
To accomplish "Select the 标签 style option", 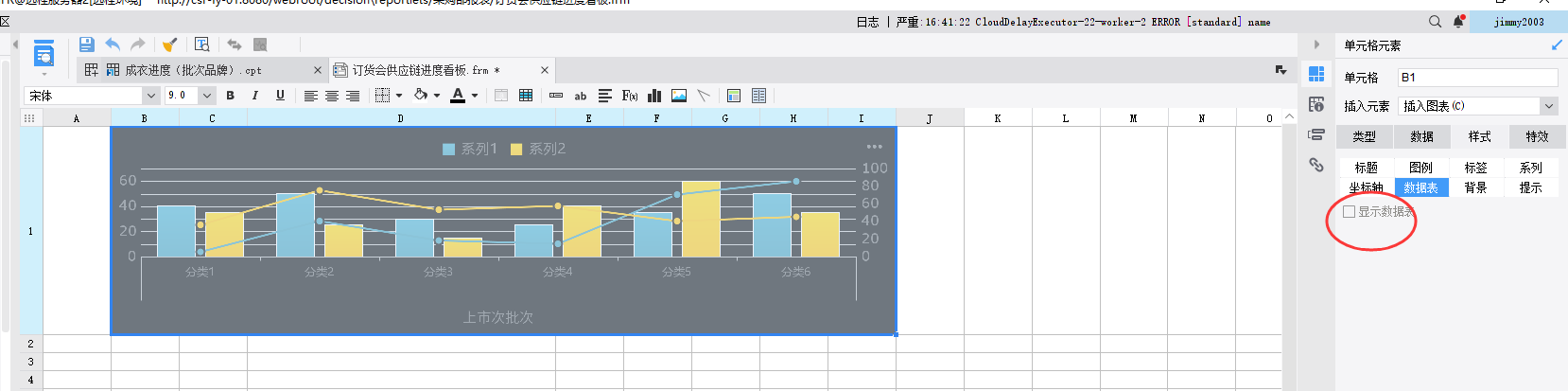I will click(1475, 168).
